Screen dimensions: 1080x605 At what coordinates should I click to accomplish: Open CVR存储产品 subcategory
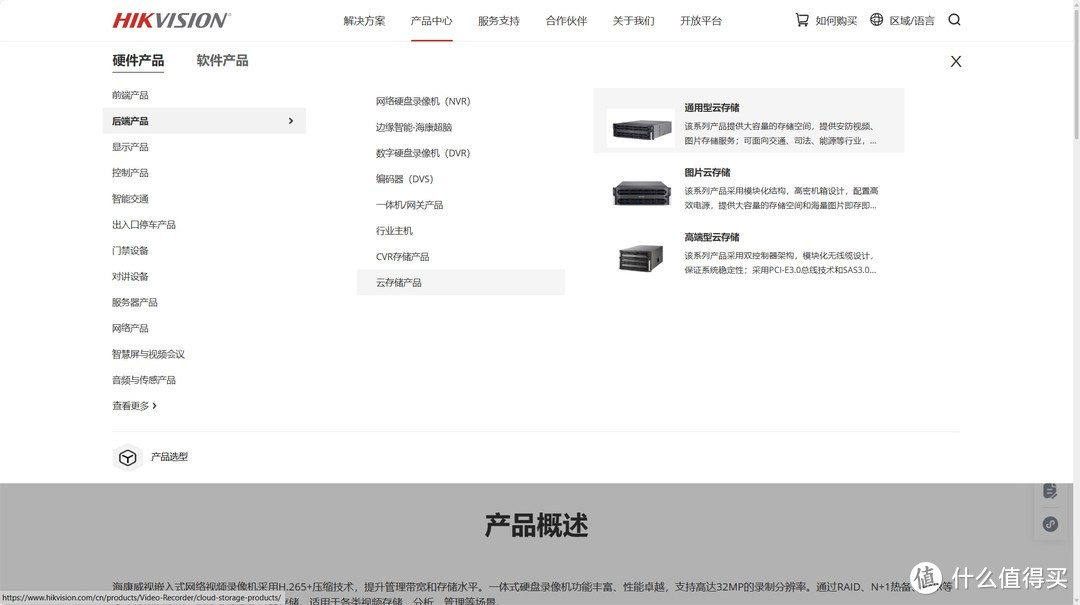click(x=402, y=256)
